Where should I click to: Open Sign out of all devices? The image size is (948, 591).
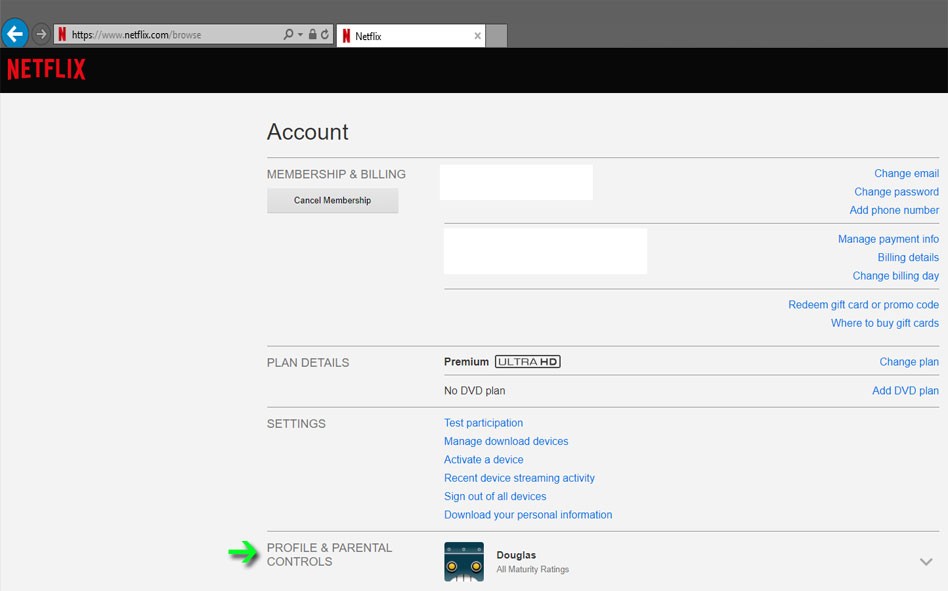[x=495, y=496]
